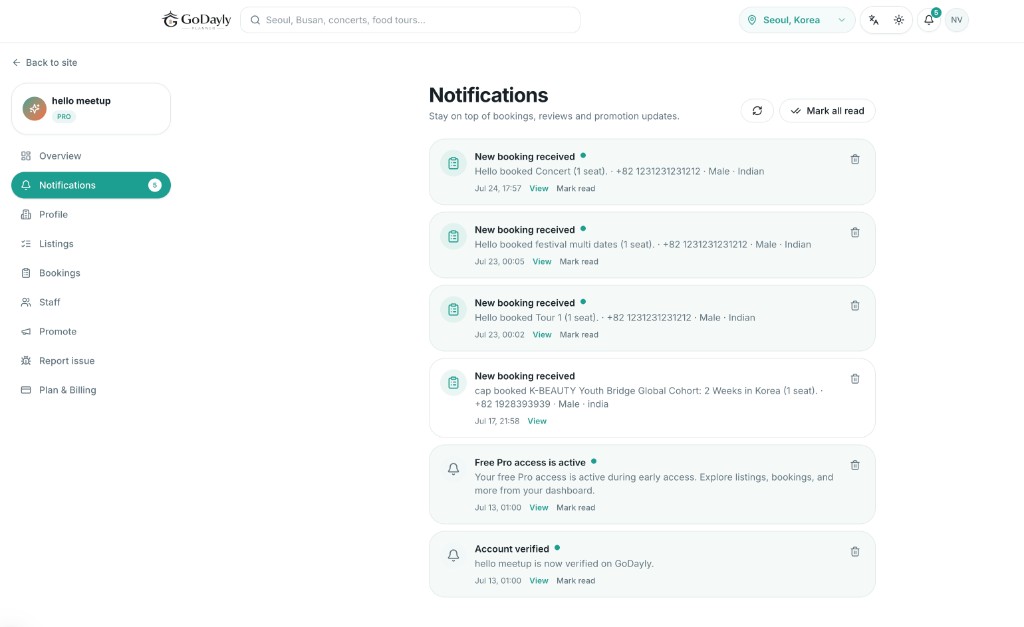Screen dimensions: 1024x627
Task: Open Report issue in the sidebar
Action: (91, 361)
